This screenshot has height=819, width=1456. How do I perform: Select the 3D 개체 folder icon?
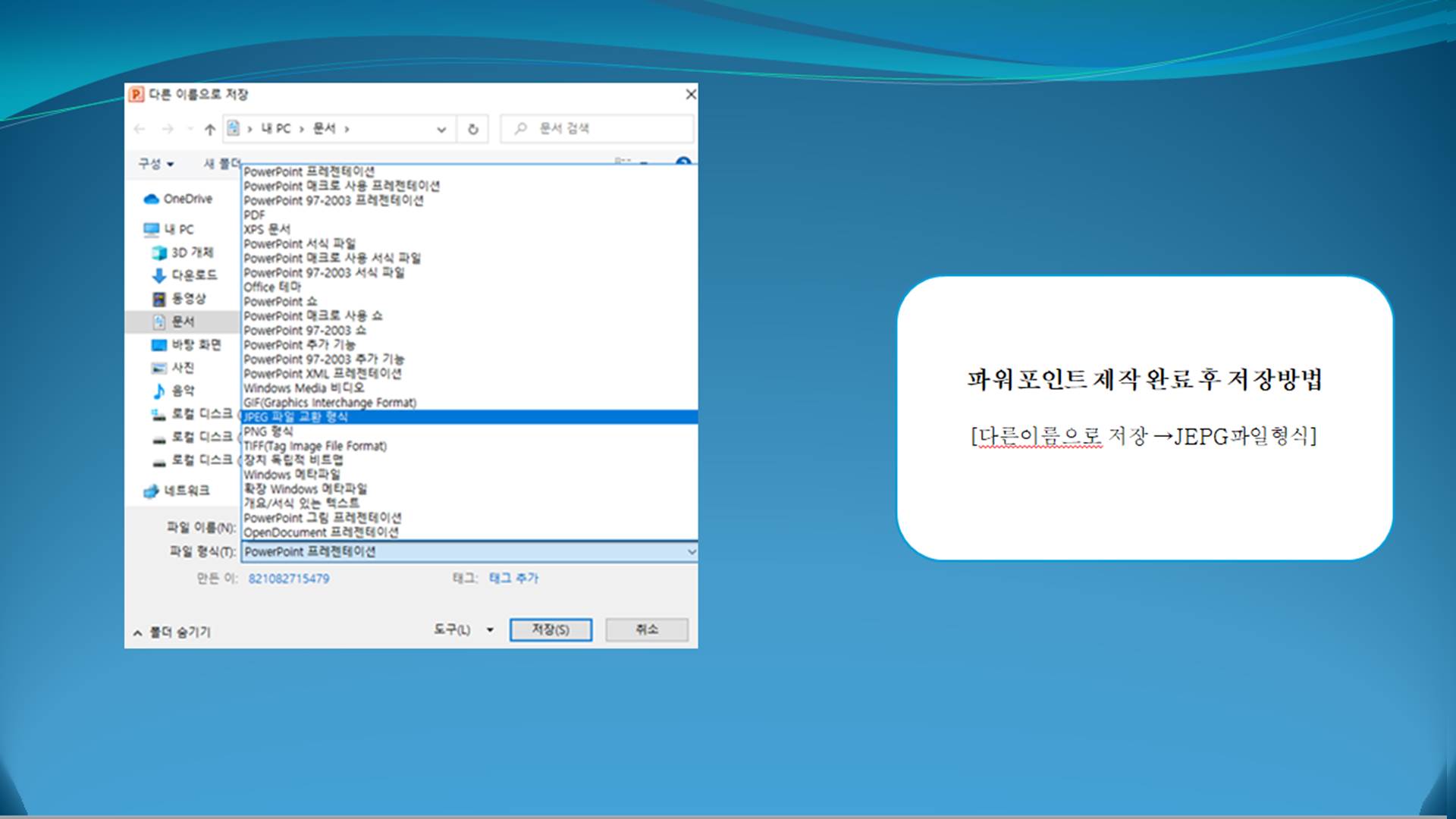158,253
